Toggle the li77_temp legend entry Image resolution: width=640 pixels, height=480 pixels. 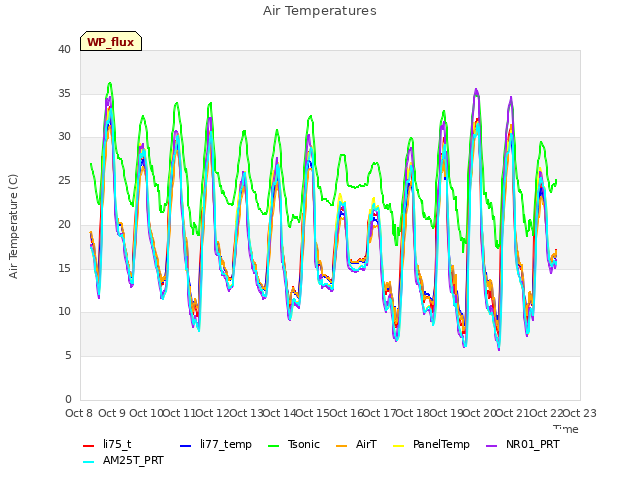[216, 444]
